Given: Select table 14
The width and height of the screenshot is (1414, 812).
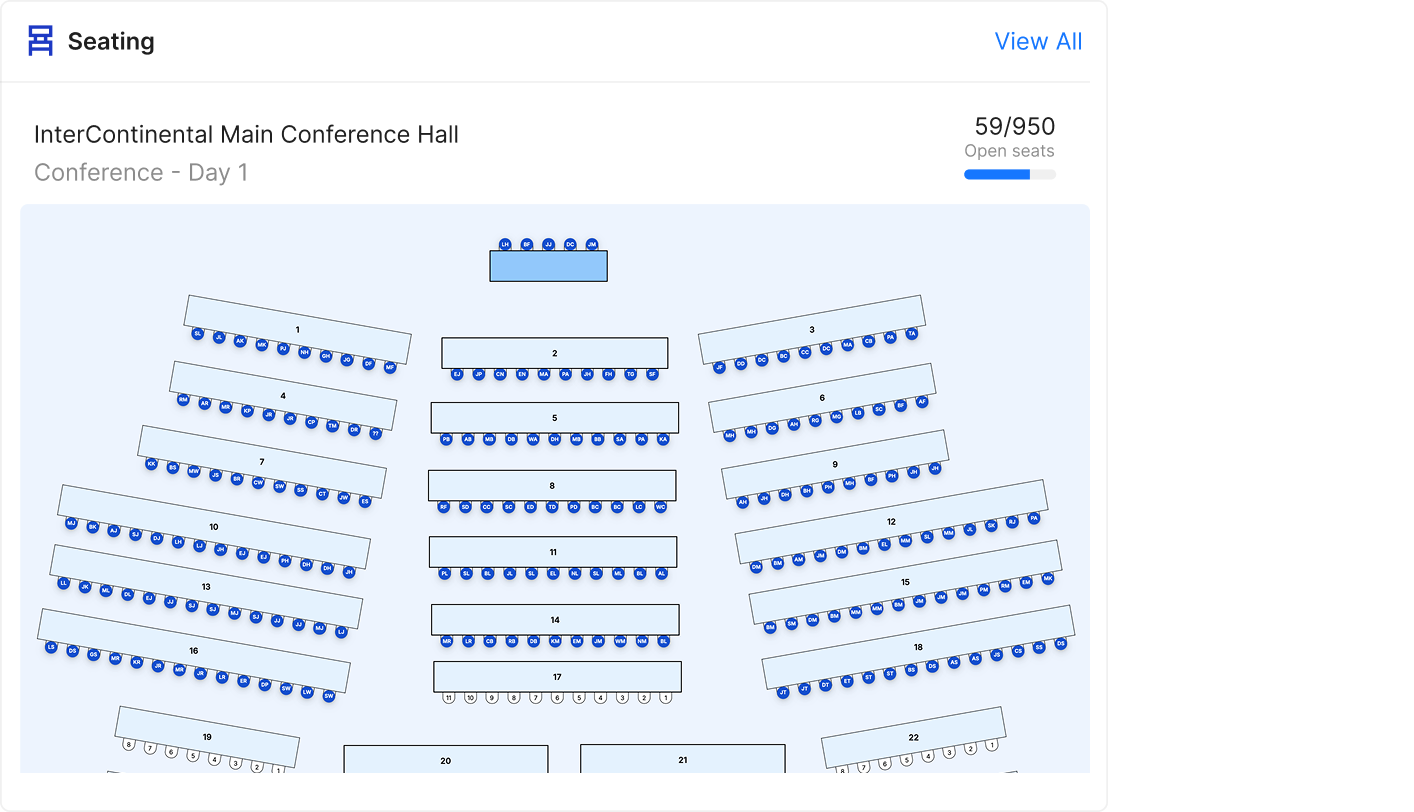Looking at the screenshot, I should (x=555, y=620).
